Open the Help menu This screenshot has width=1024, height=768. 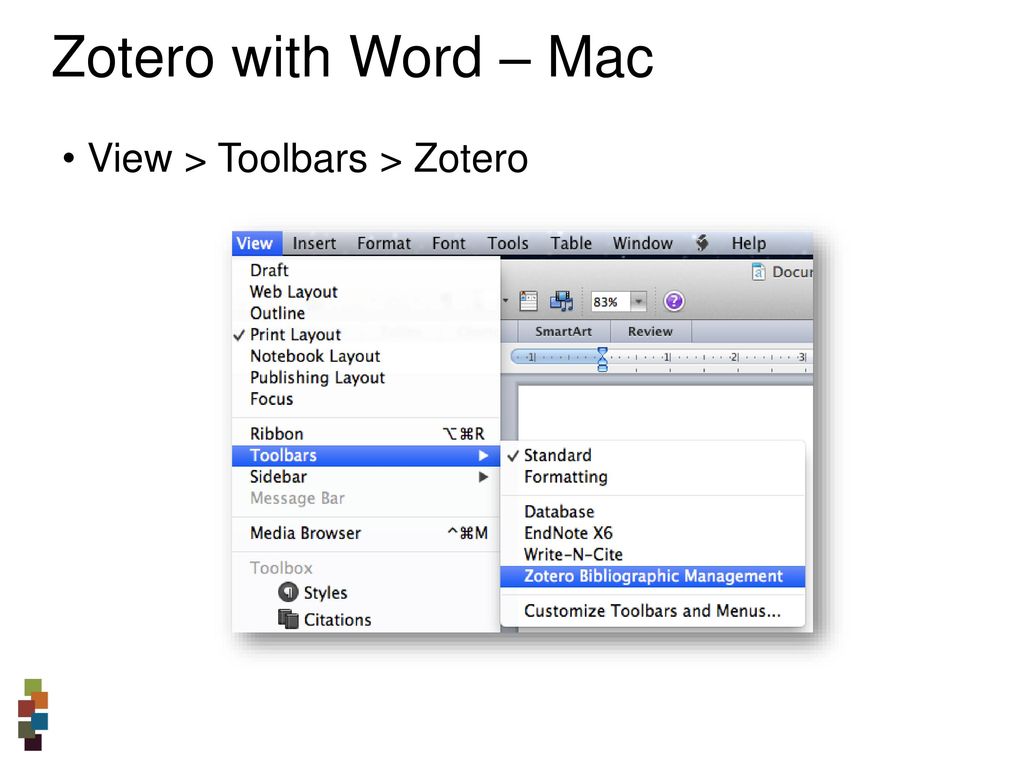point(748,244)
